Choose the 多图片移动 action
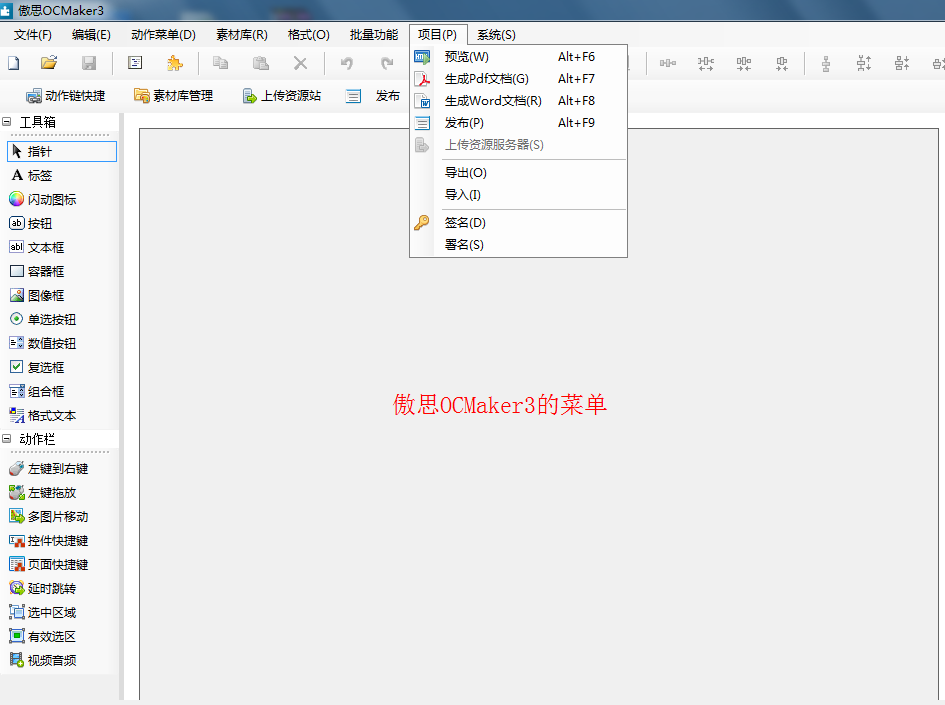The image size is (945, 705). click(x=49, y=516)
